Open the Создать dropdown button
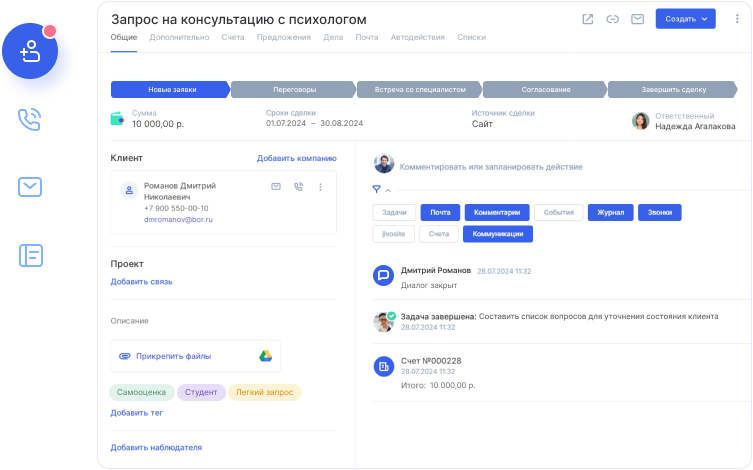 tap(686, 19)
